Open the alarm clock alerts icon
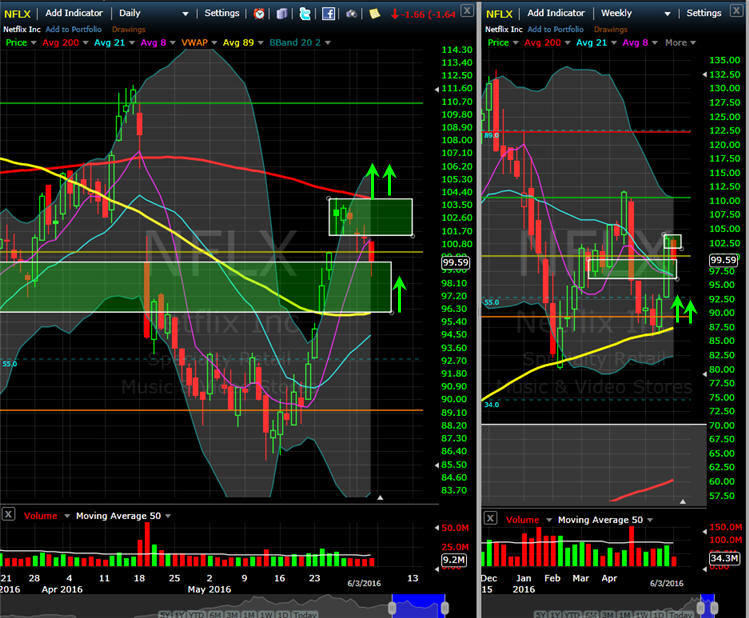Viewport: 749px width, 618px height. (x=260, y=13)
